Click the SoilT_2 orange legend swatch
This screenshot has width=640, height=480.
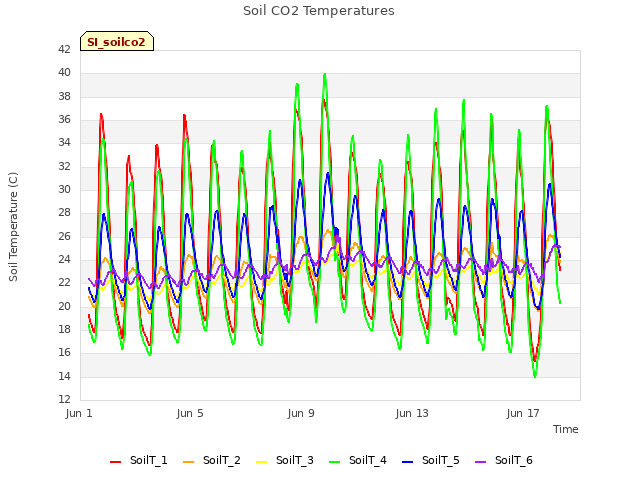pyautogui.click(x=189, y=462)
